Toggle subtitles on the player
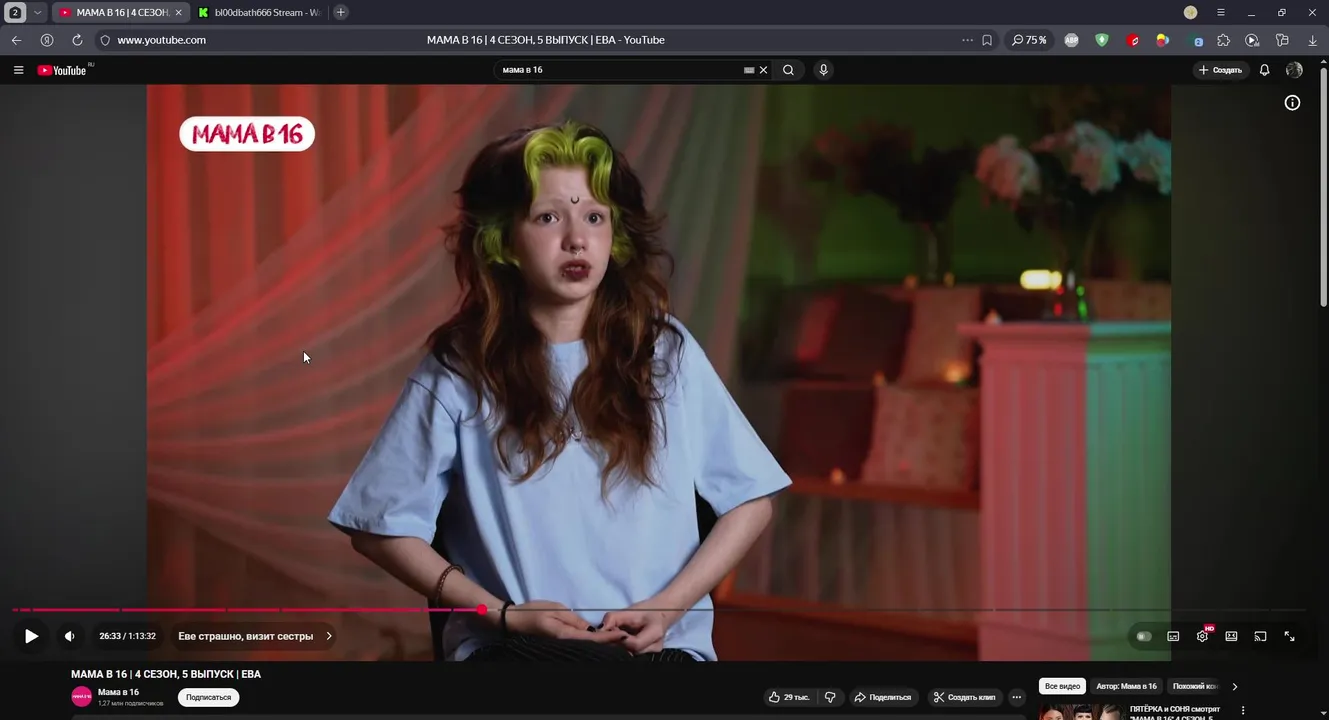Image resolution: width=1329 pixels, height=720 pixels. (1173, 636)
